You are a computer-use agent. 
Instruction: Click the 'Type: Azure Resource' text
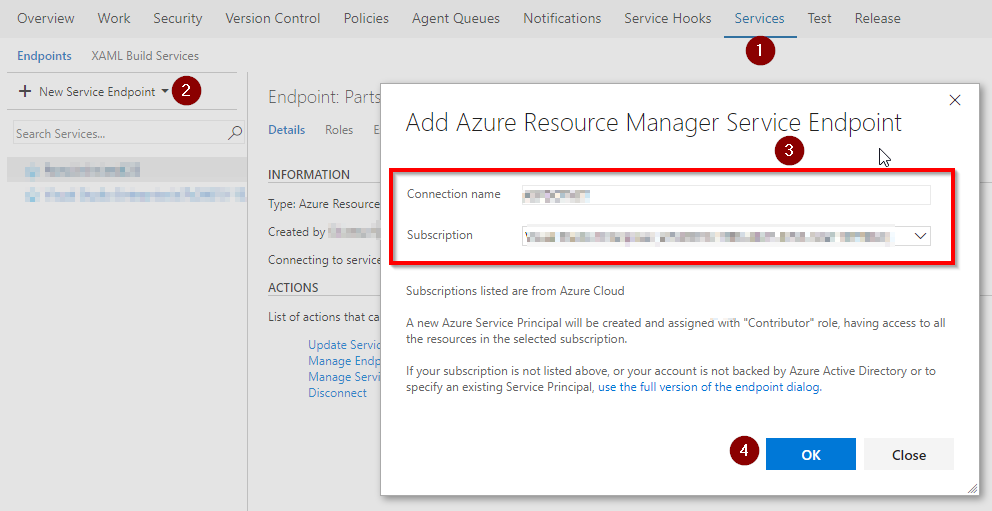pos(324,204)
